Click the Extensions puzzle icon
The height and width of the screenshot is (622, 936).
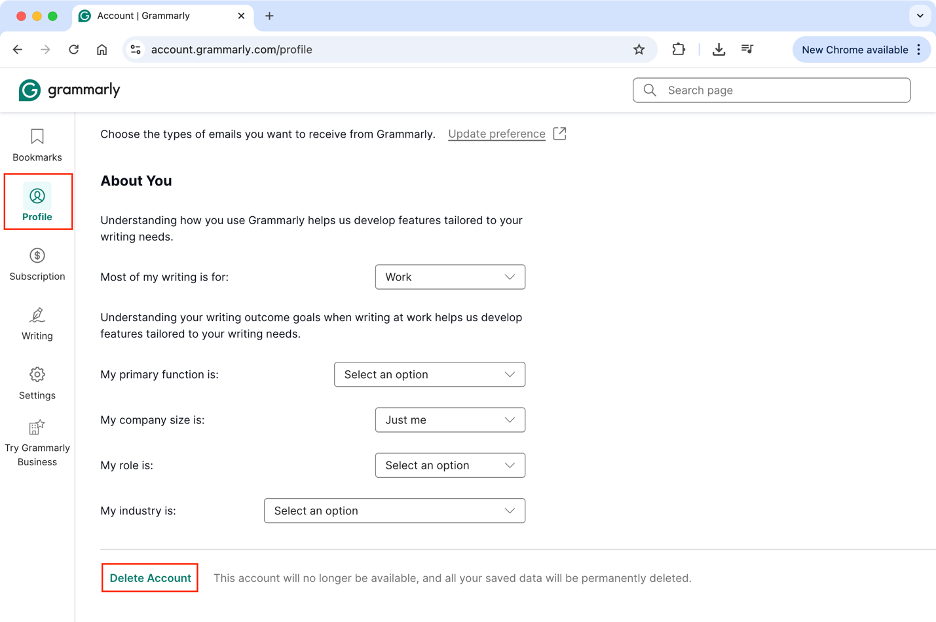point(679,48)
